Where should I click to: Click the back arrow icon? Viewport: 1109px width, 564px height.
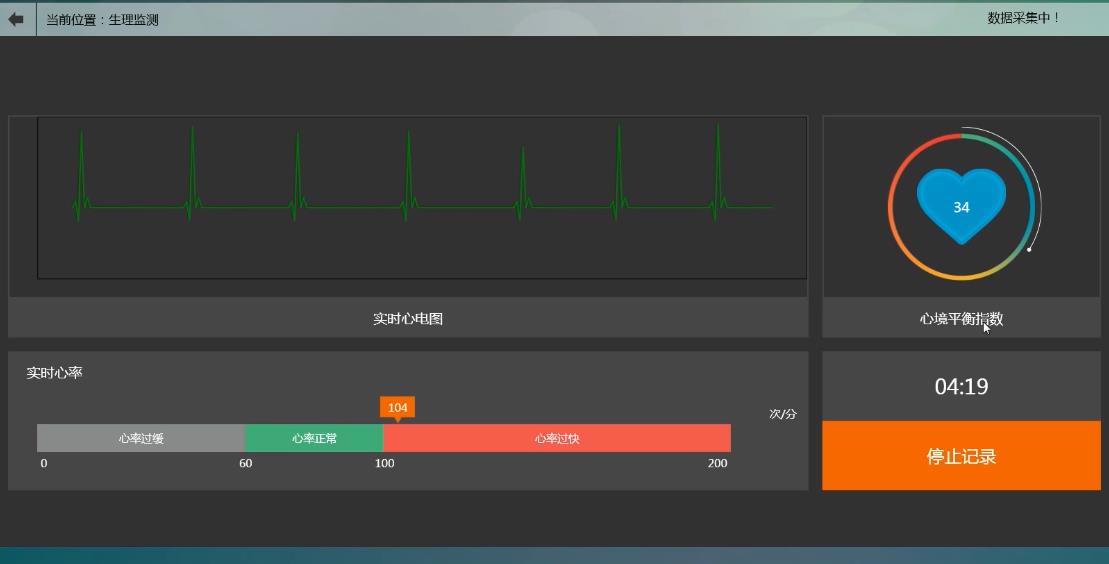[x=16, y=19]
